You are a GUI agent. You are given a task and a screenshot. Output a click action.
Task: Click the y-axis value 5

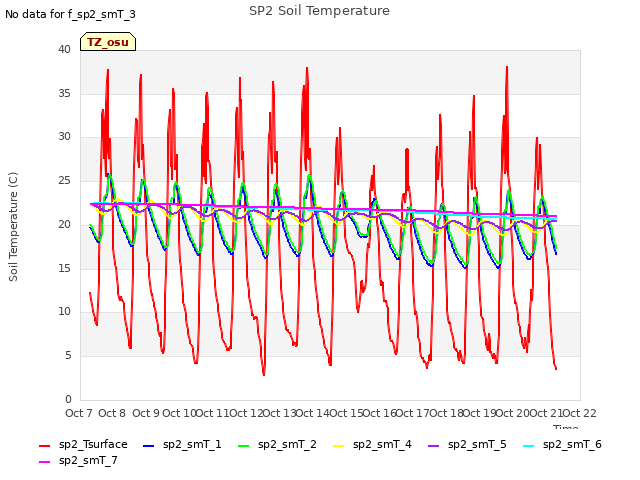point(68,356)
